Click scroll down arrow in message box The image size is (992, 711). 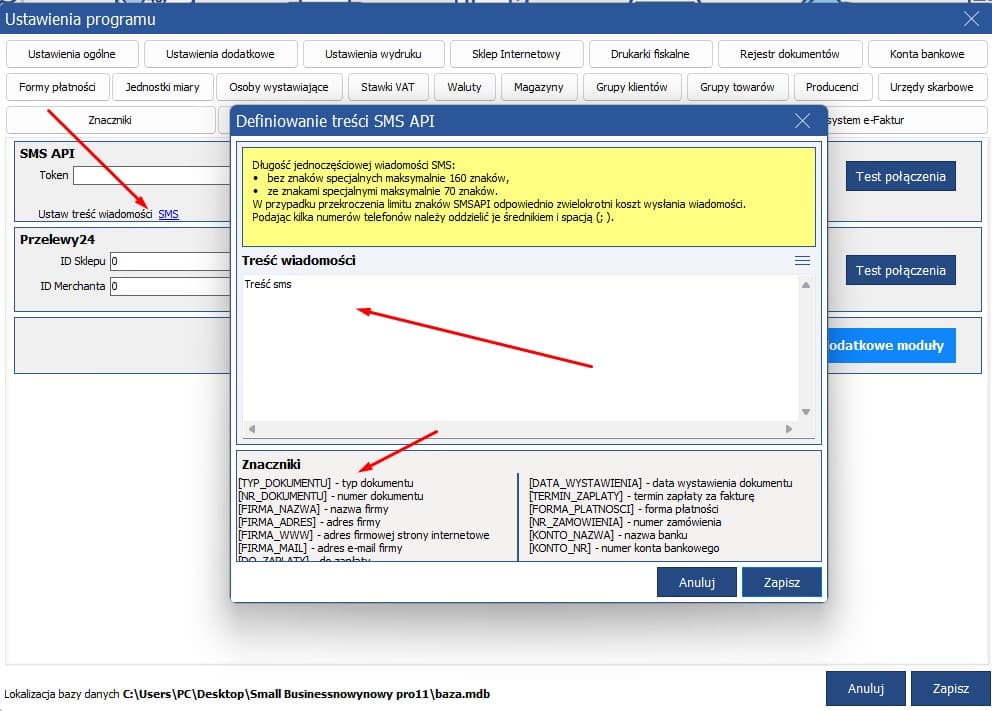(806, 412)
